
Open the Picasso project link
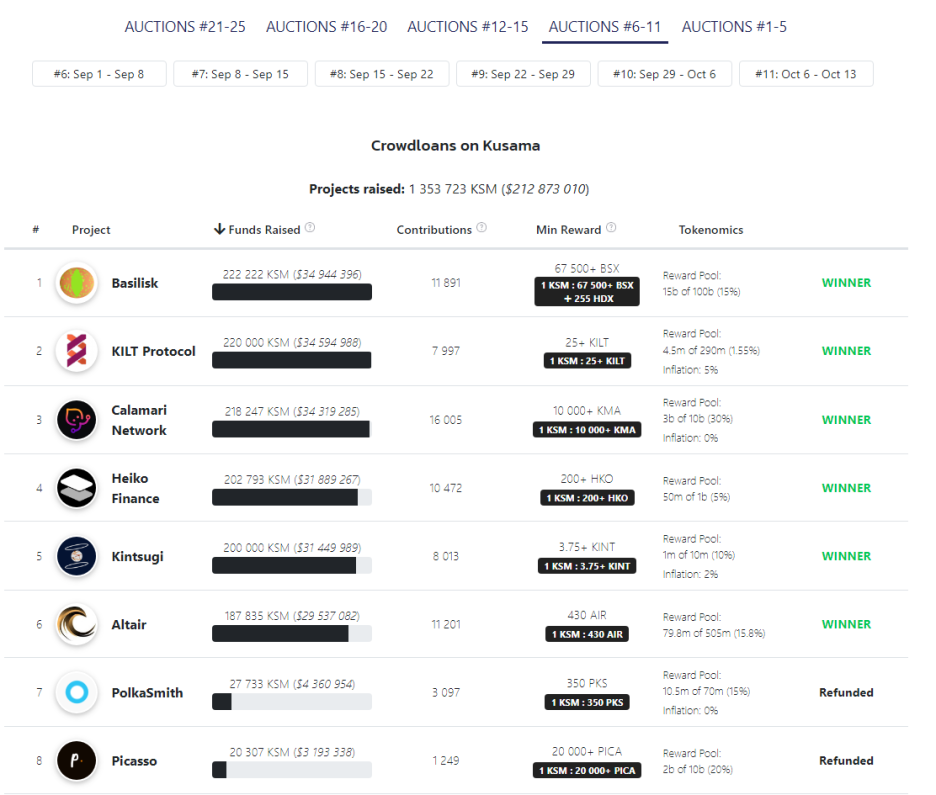point(134,760)
